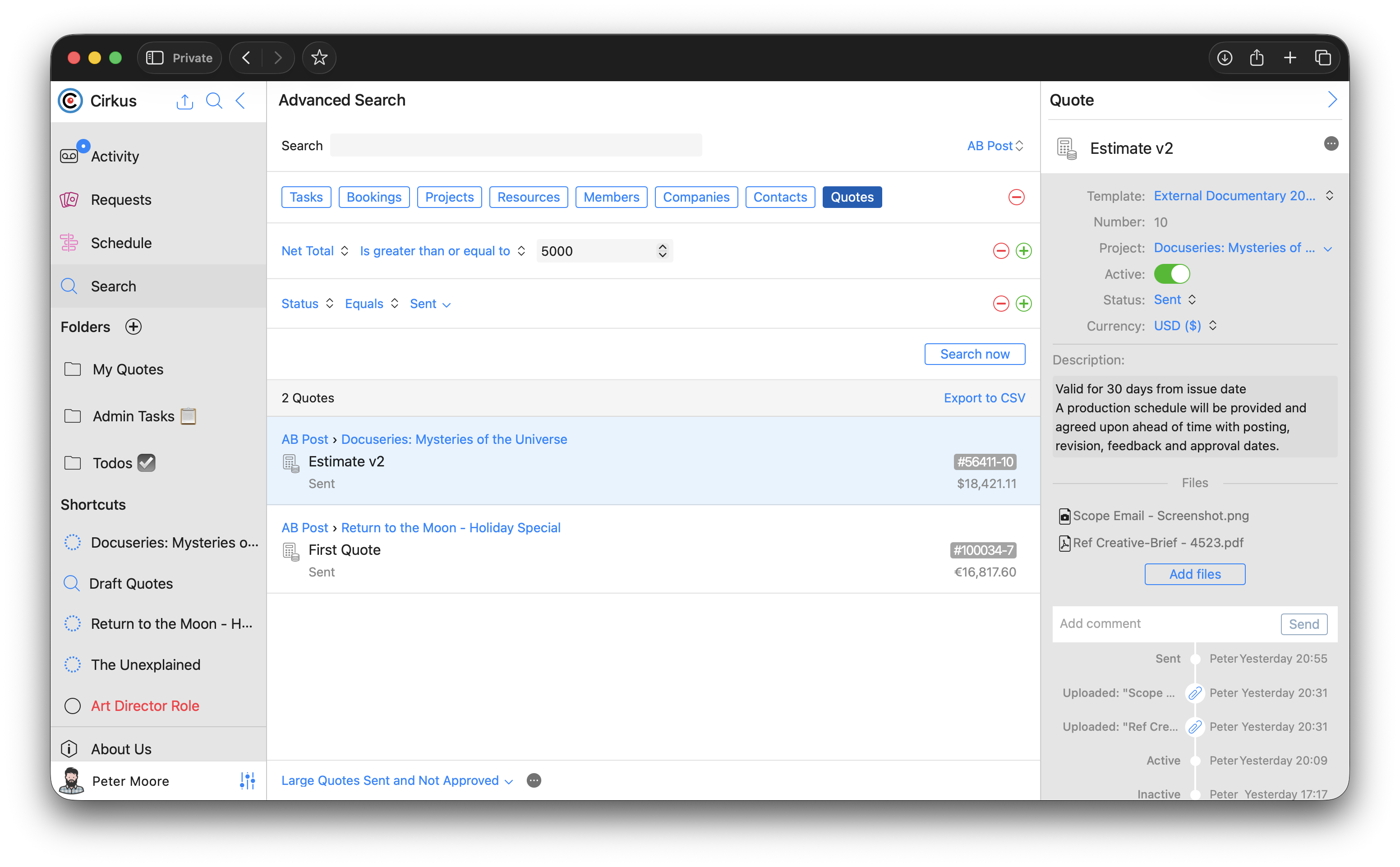Bookmark page with the star icon
Viewport: 1400px width, 867px height.
(x=319, y=57)
